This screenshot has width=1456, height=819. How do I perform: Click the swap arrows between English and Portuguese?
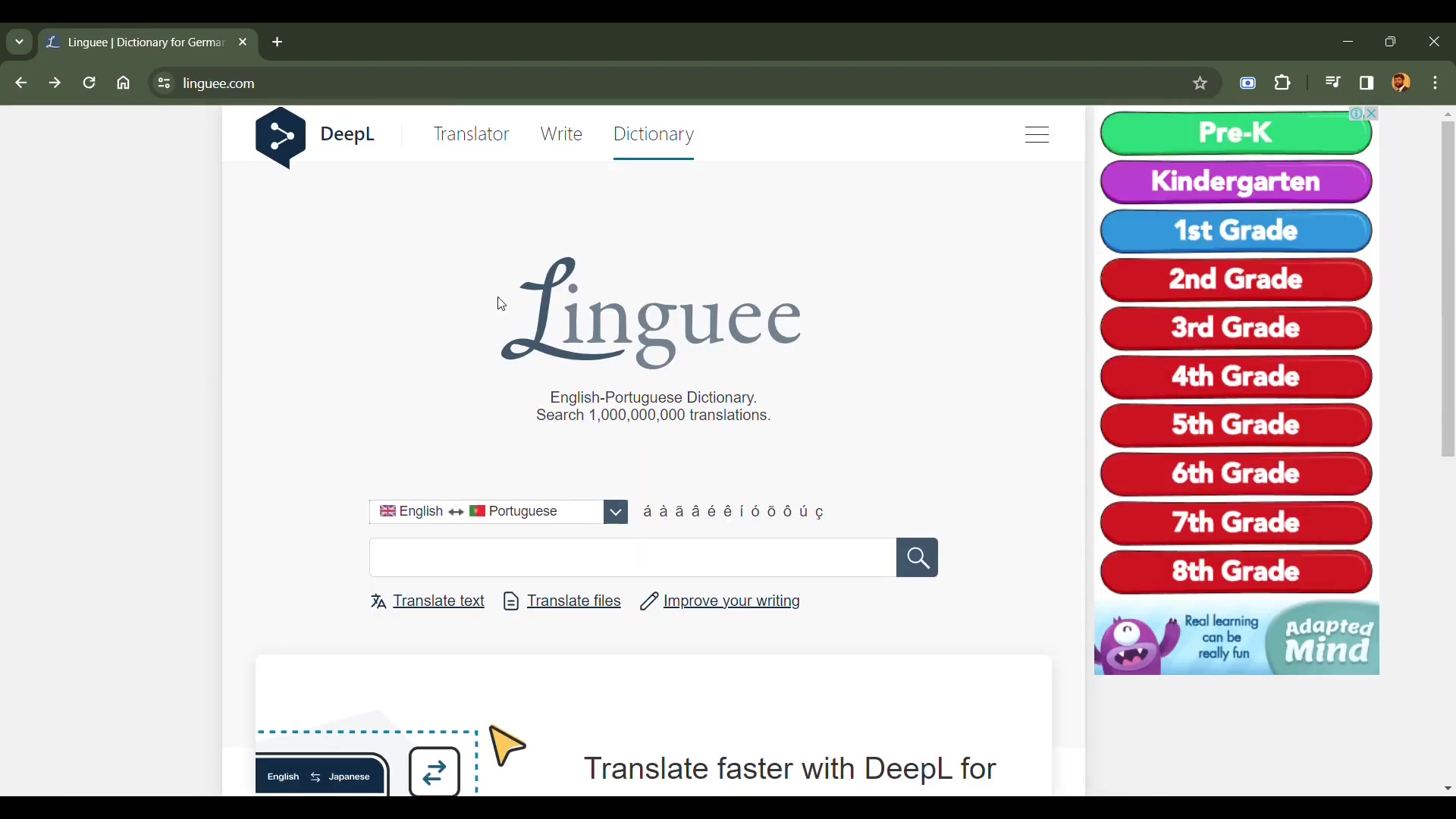pyautogui.click(x=456, y=512)
